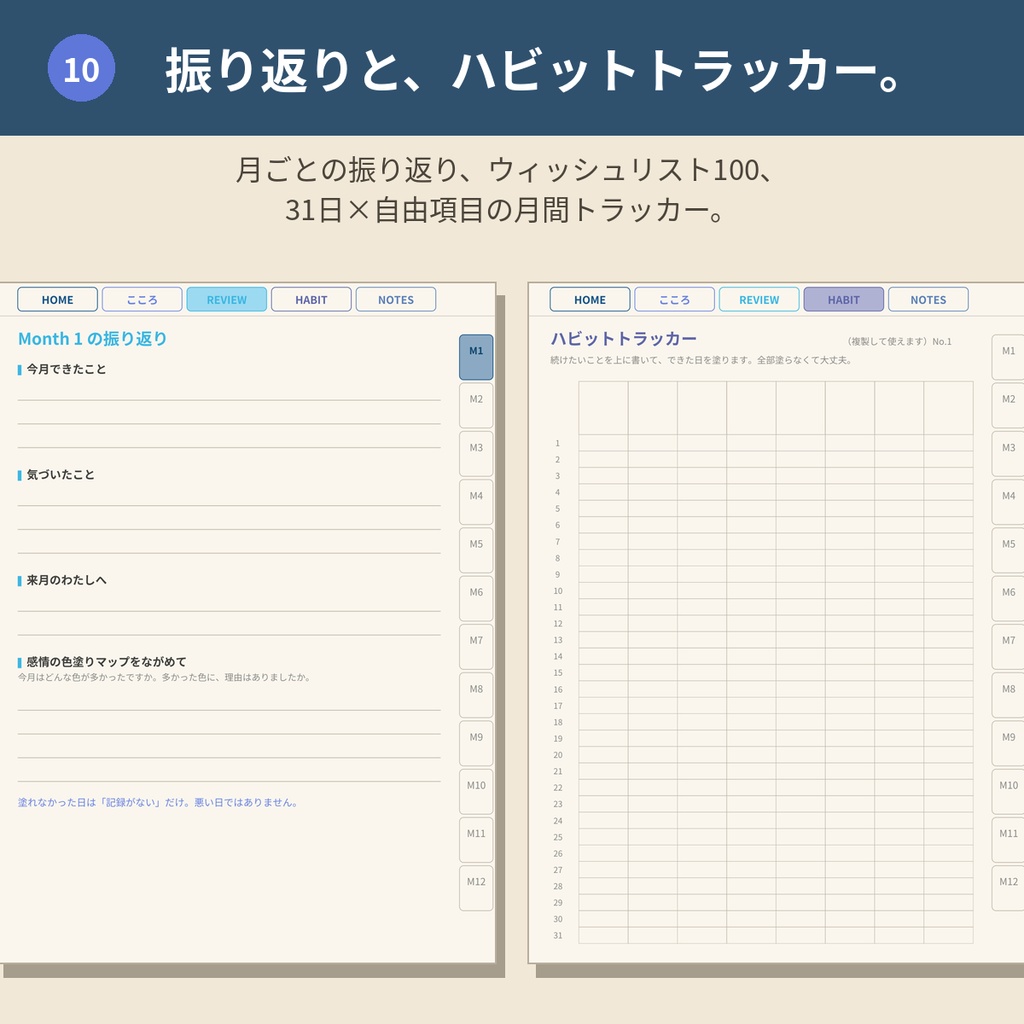Select REVIEW tab on the review page
The image size is (1024, 1024).
227,300
